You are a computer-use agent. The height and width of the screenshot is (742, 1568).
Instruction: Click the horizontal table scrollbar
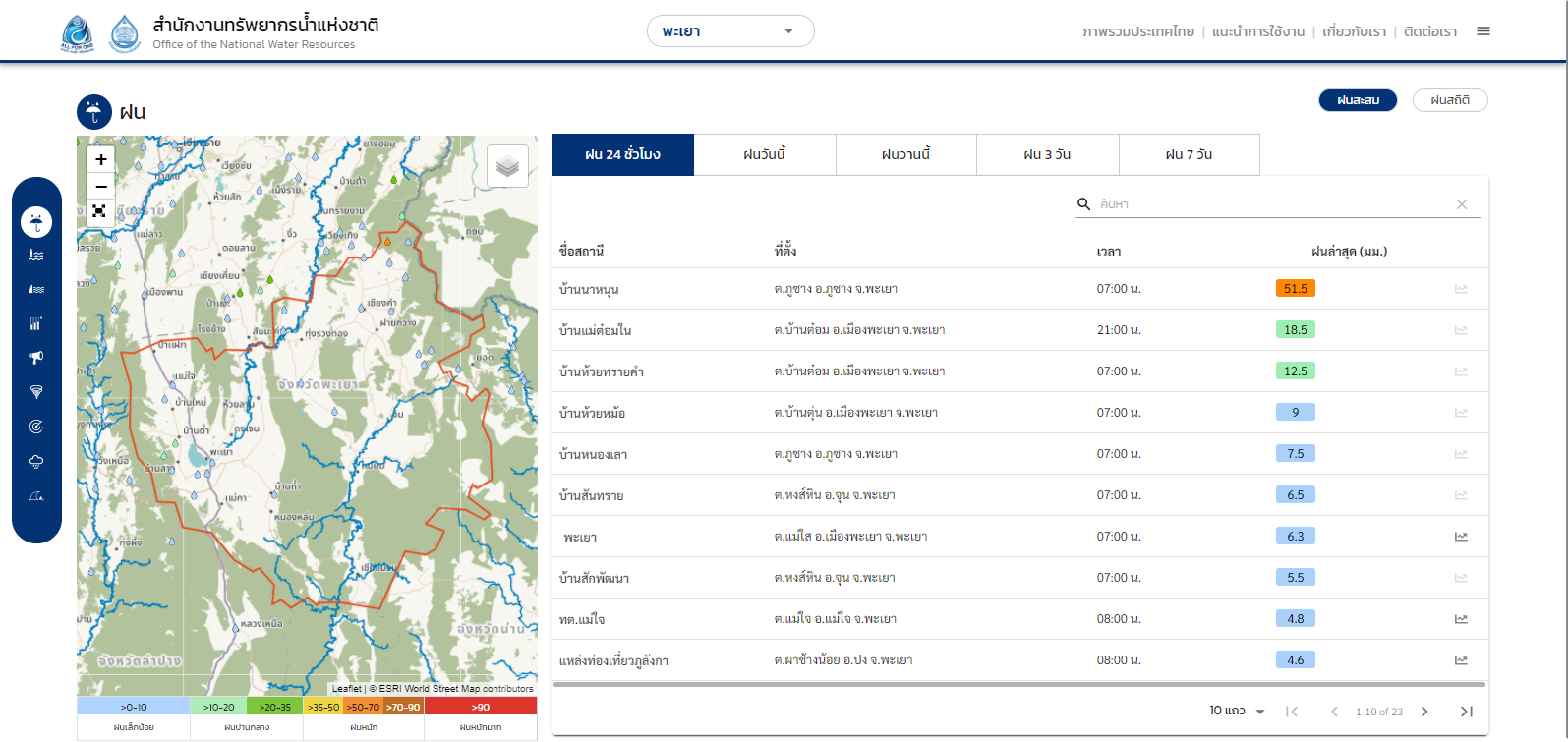tap(1020, 684)
